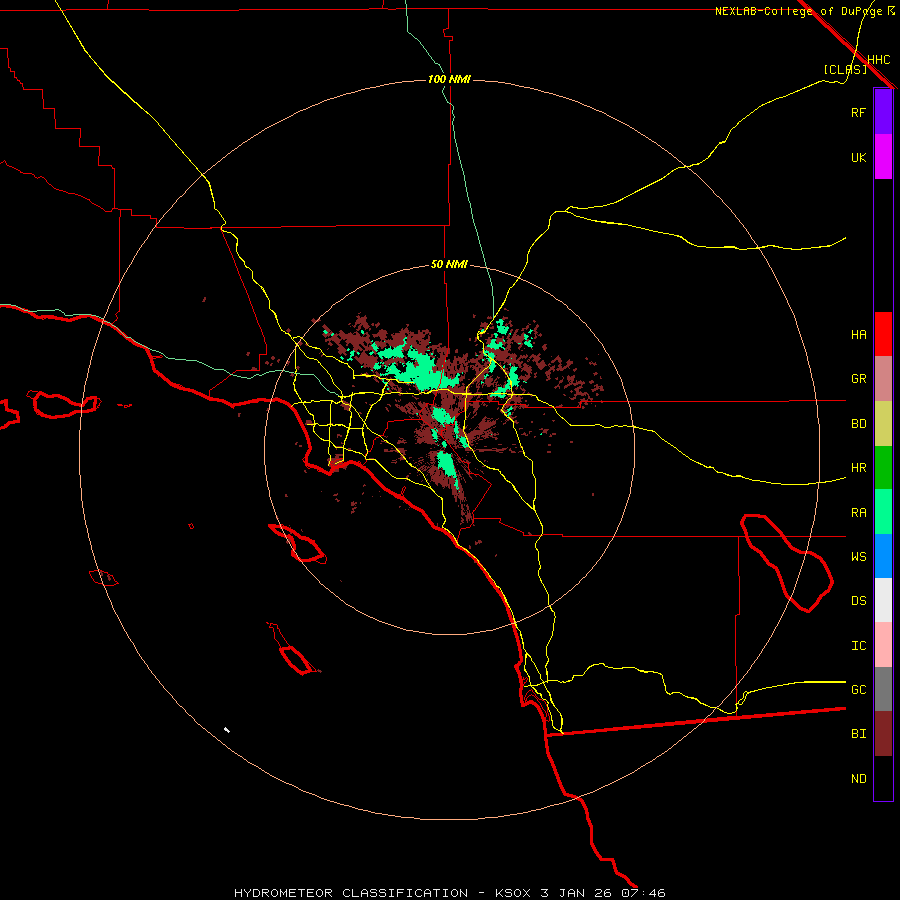Image resolution: width=900 pixels, height=900 pixels.
Task: Click the RA legend label
Action: tap(858, 513)
